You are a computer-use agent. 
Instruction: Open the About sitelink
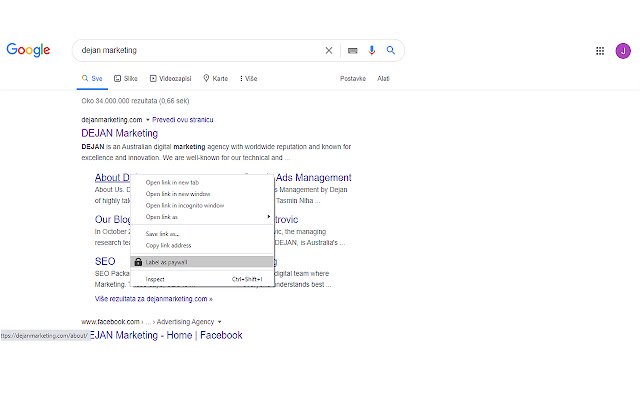[x=112, y=178]
